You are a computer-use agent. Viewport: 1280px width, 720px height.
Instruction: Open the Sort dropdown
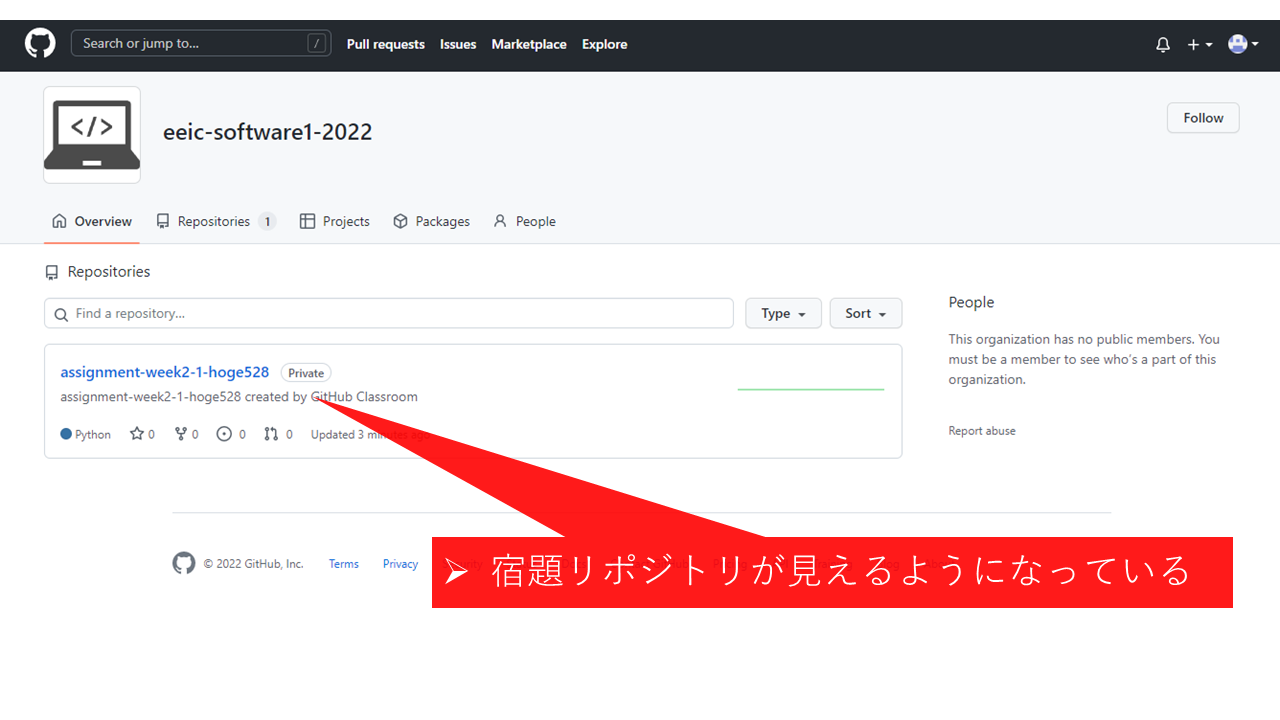point(865,313)
